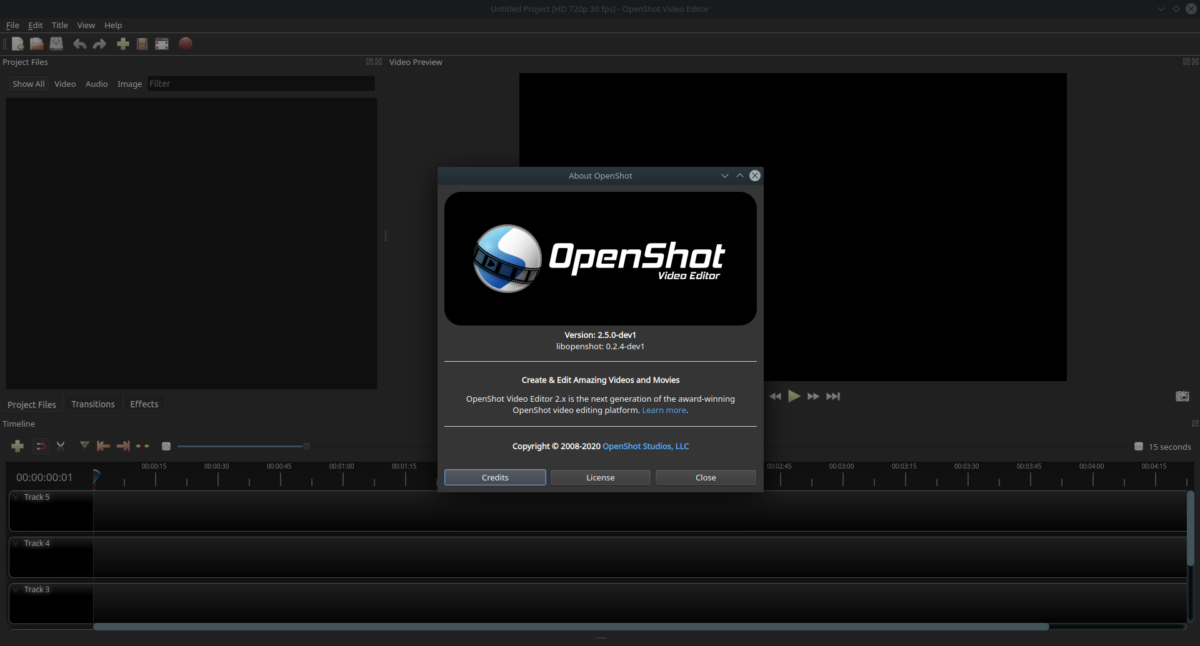Toggle snapping with the magnet icon
The height and width of the screenshot is (646, 1200).
(x=40, y=445)
